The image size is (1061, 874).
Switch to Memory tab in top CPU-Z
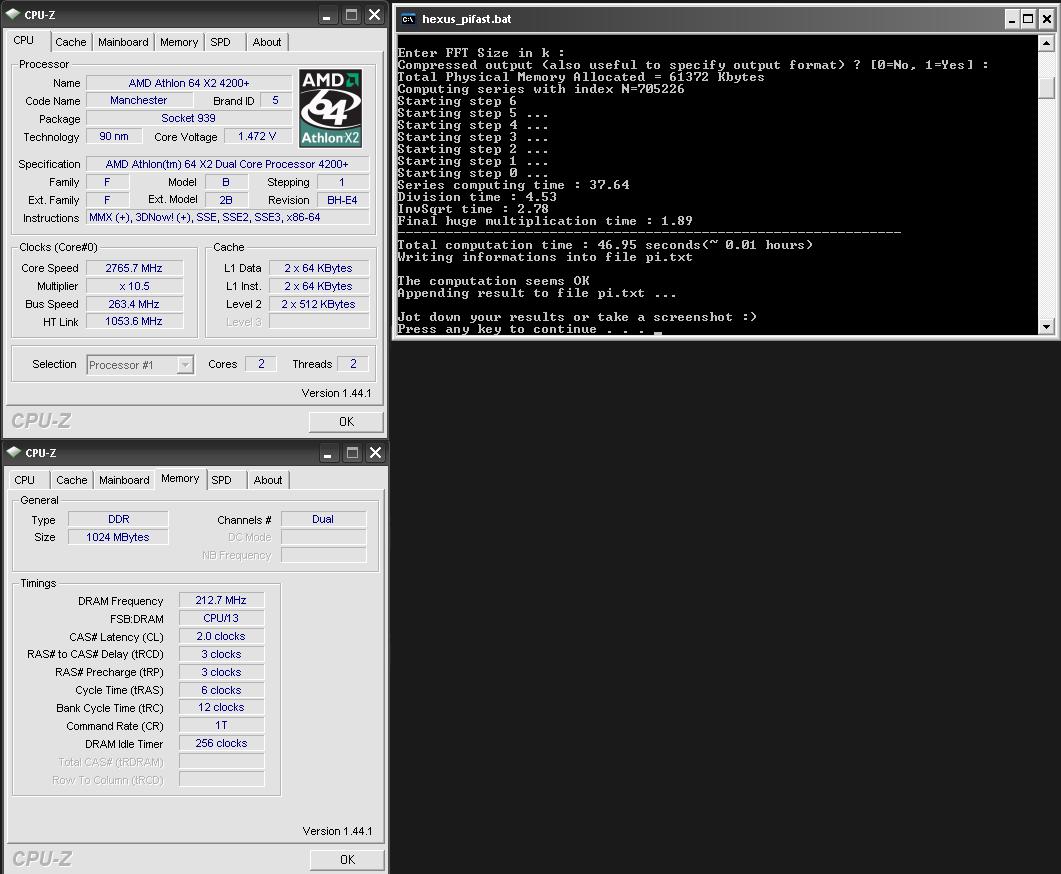point(179,42)
